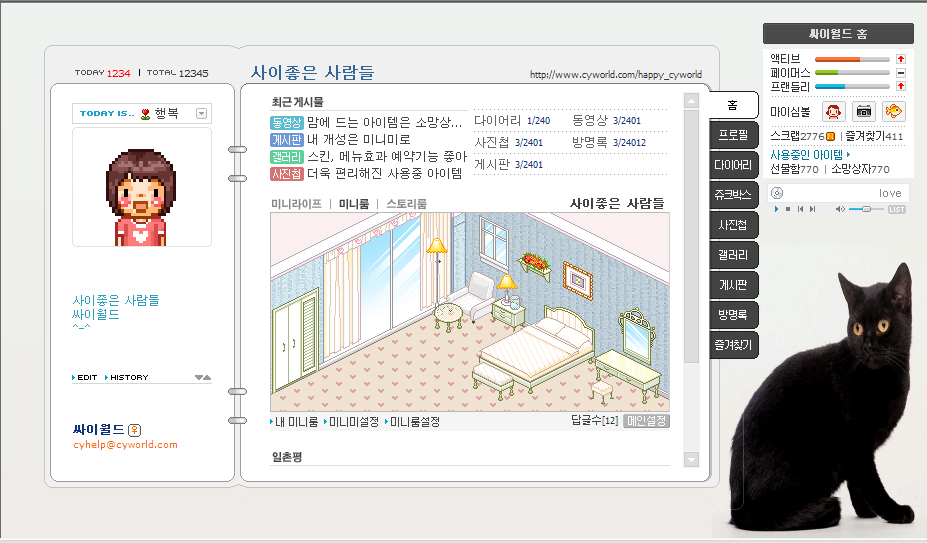Play the music track love
This screenshot has height=543, width=927.
click(776, 209)
